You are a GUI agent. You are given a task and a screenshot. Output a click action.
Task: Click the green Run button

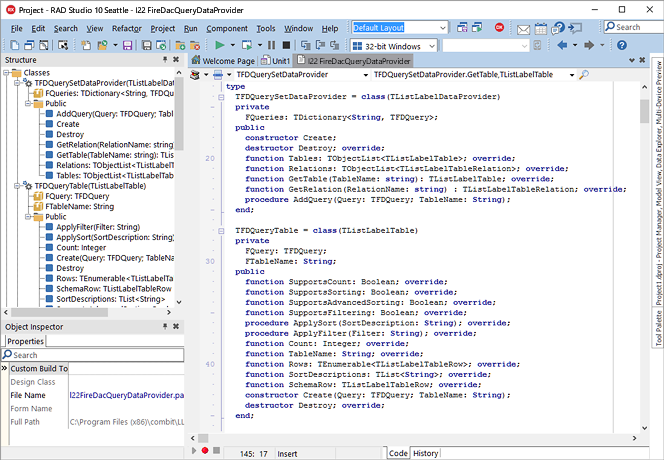(219, 45)
